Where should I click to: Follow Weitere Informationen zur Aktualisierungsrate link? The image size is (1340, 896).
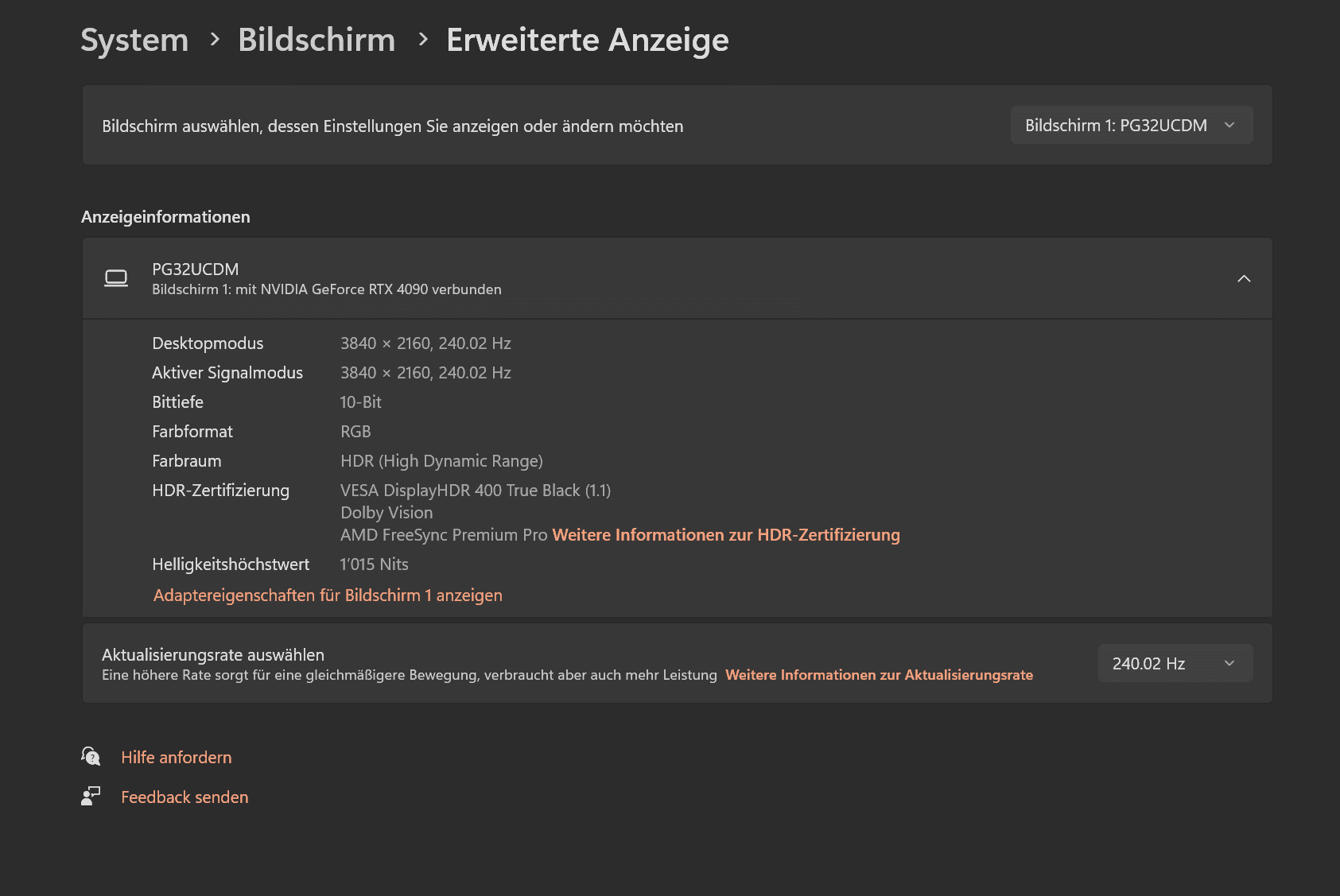[879, 675]
